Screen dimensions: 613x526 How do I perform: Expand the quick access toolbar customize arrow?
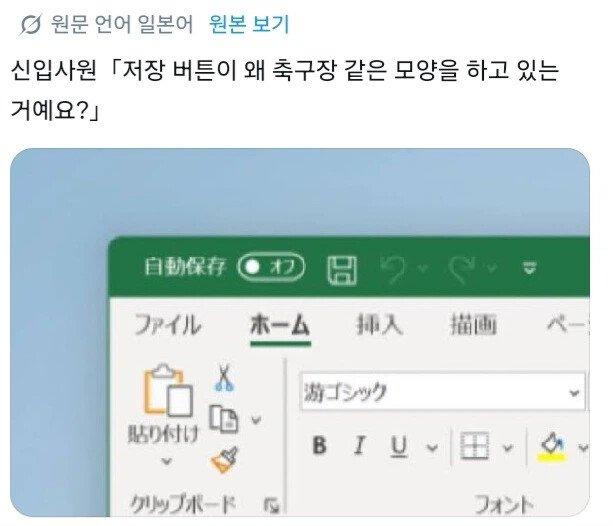coord(529,268)
